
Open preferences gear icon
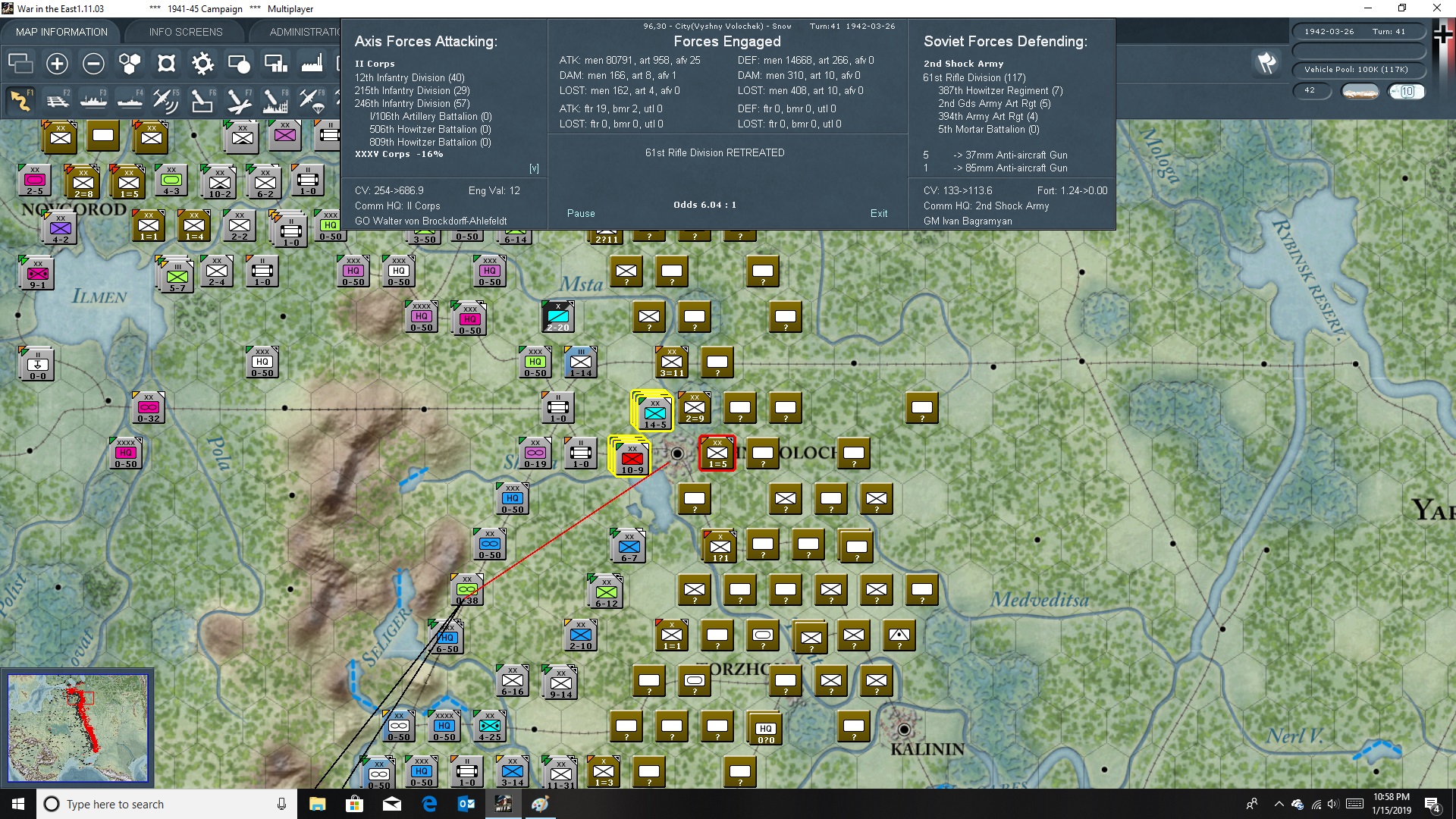click(202, 64)
